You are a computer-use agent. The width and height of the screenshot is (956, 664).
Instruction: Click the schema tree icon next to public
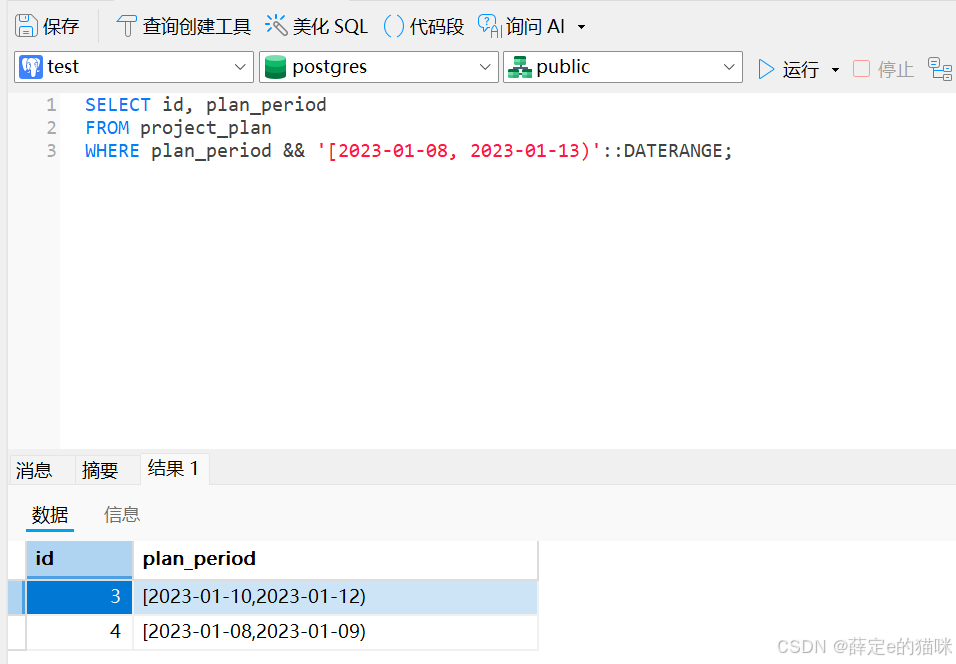point(519,67)
